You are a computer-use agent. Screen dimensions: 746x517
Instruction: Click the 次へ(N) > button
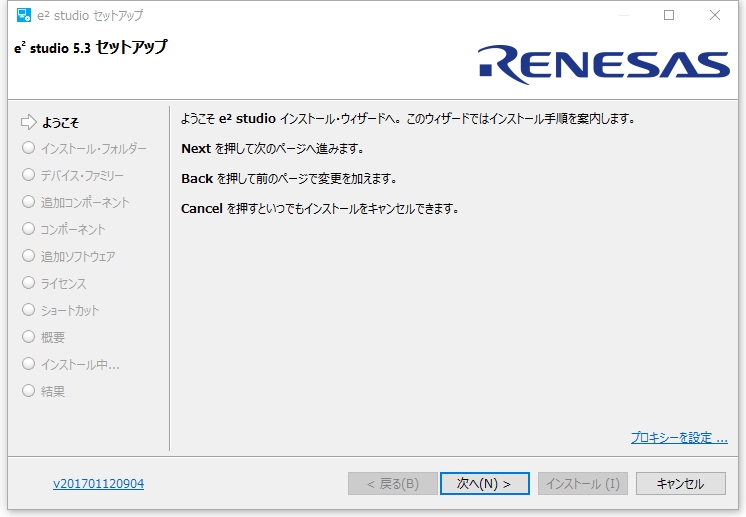484,484
